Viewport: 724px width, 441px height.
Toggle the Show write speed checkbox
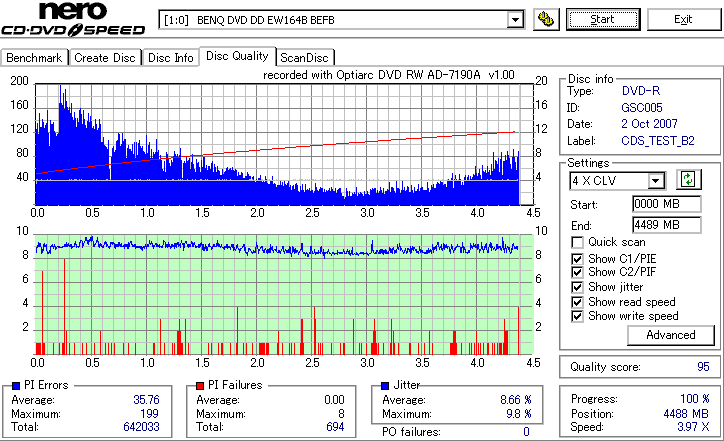click(577, 316)
